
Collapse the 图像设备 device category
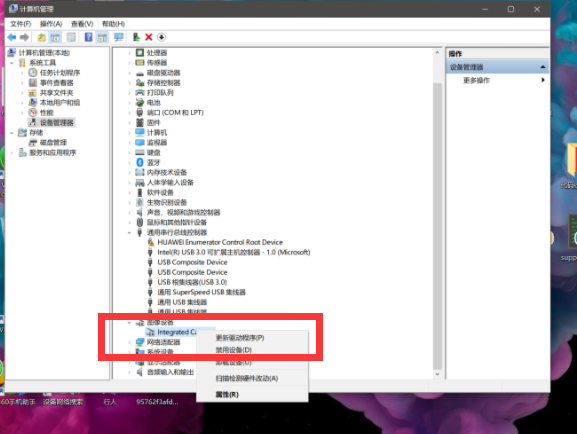[x=130, y=322]
